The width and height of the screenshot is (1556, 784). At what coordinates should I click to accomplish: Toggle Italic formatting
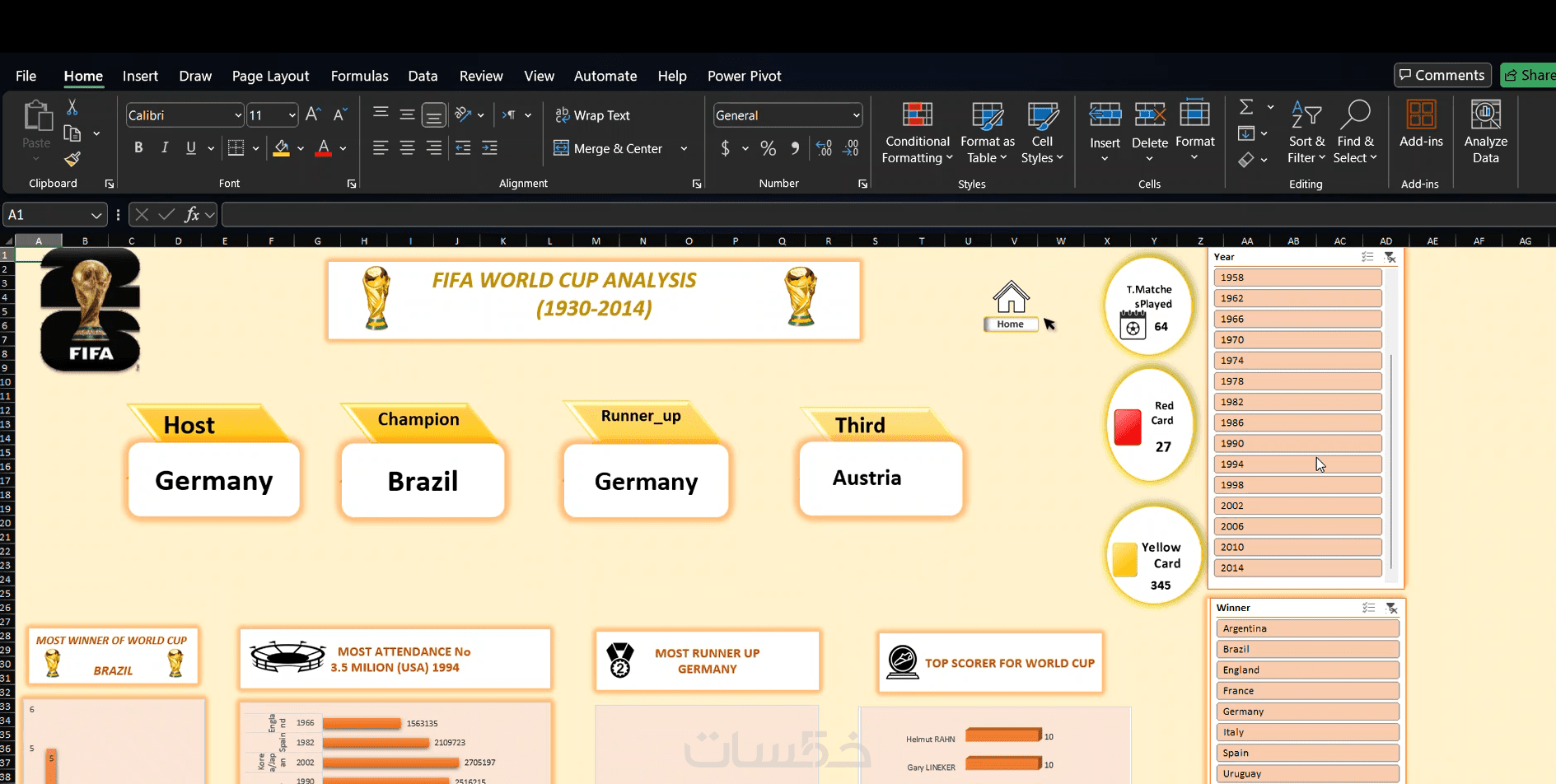[165, 147]
